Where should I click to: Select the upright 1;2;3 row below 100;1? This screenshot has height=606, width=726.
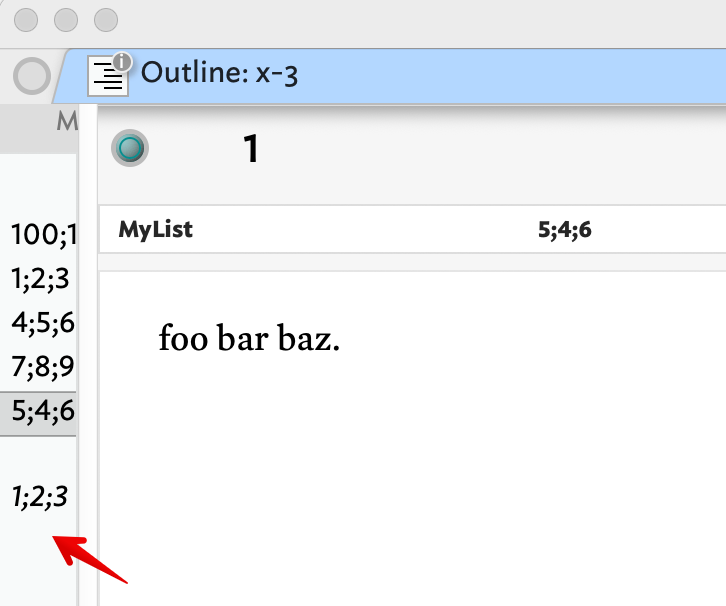pyautogui.click(x=40, y=278)
